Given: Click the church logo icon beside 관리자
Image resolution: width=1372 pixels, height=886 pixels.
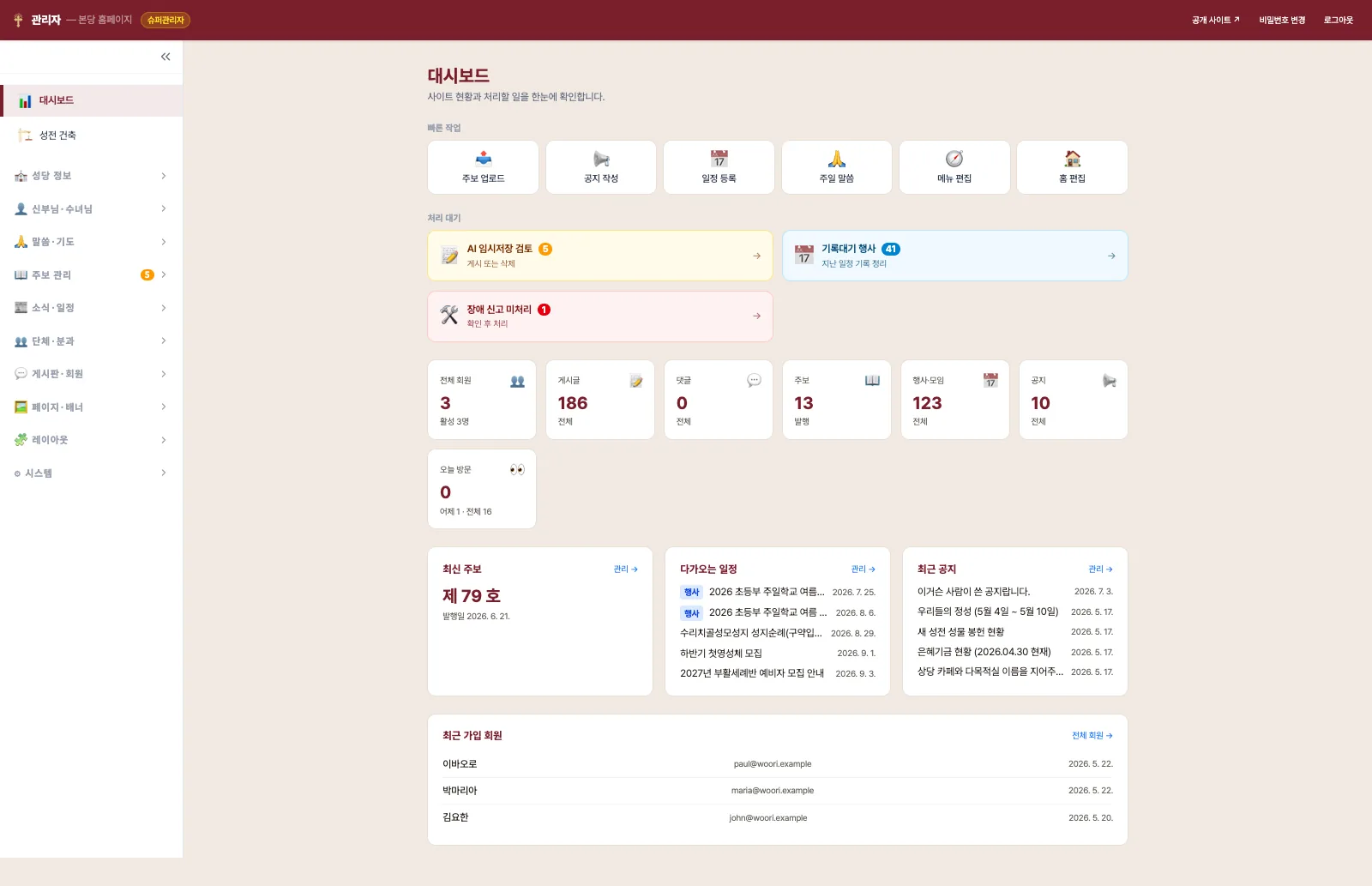Looking at the screenshot, I should pyautogui.click(x=18, y=20).
